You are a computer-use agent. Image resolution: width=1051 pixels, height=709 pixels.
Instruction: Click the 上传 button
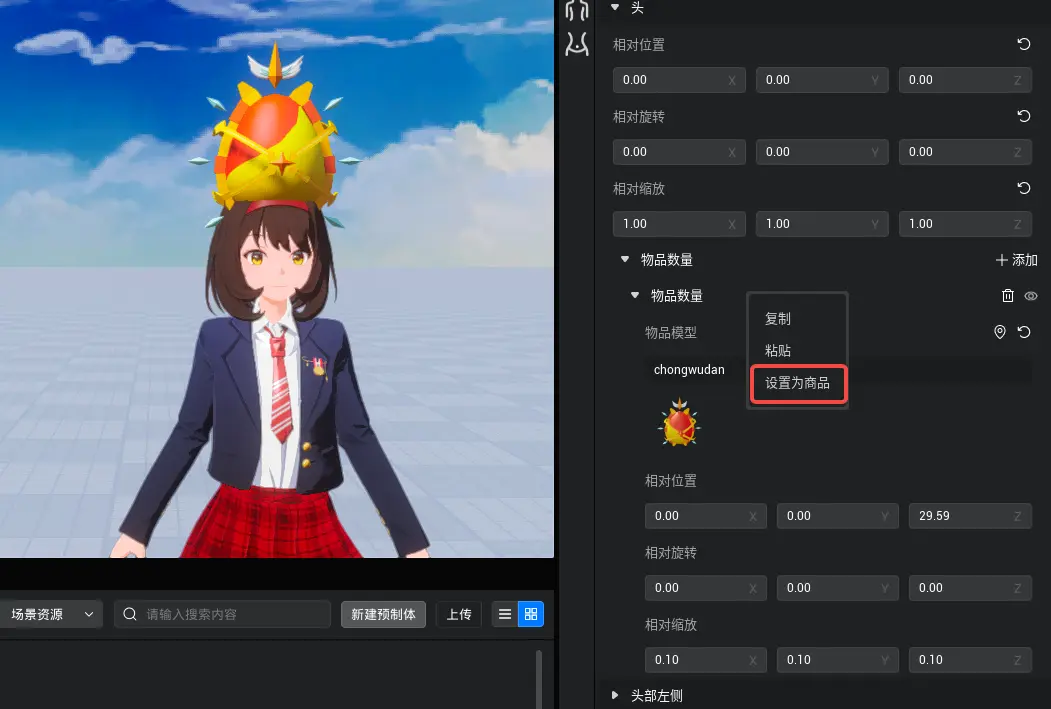click(459, 614)
